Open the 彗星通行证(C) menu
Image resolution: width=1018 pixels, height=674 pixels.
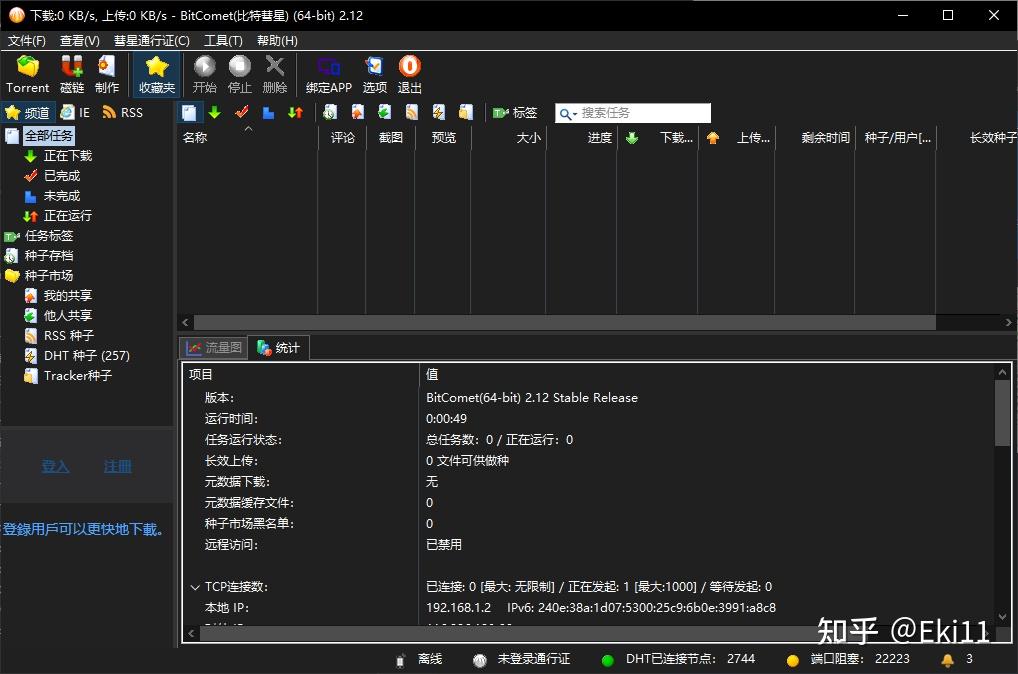click(x=152, y=41)
